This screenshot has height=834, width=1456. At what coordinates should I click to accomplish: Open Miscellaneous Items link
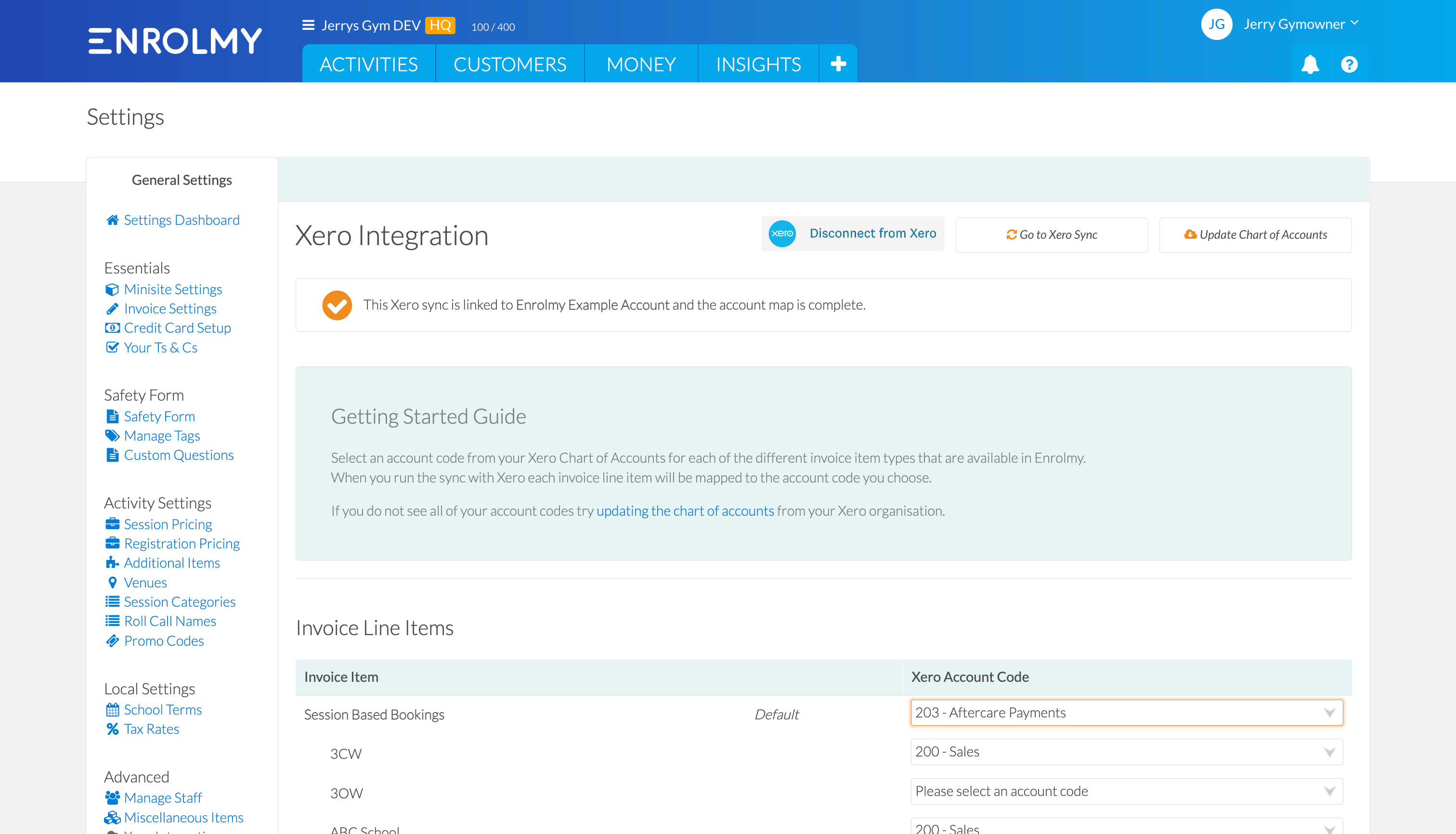pyautogui.click(x=183, y=818)
